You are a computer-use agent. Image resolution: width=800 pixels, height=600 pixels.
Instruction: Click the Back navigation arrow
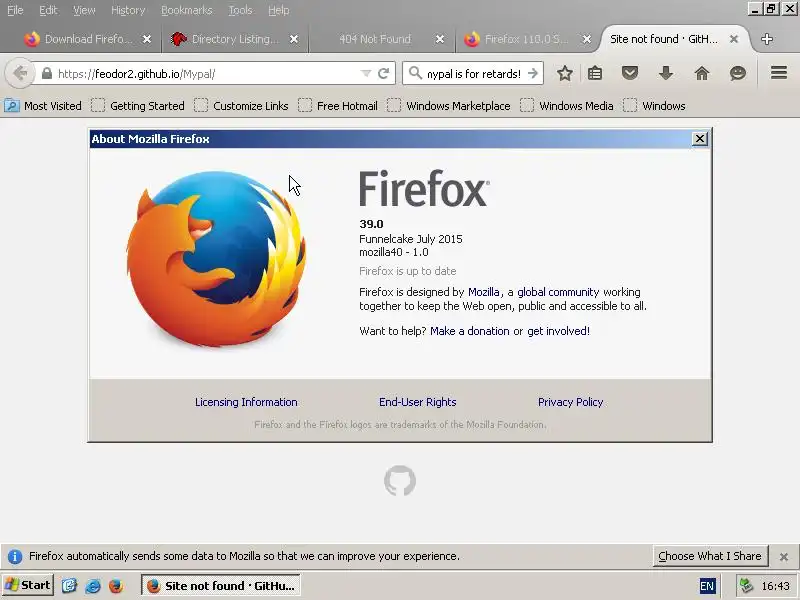(20, 73)
